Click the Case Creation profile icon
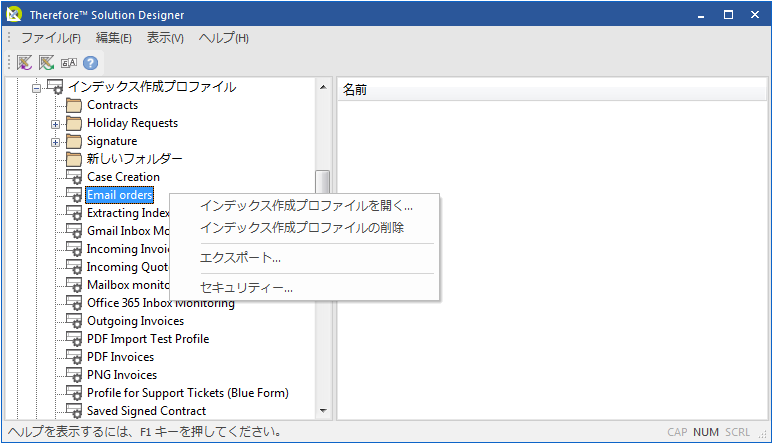 coord(74,177)
